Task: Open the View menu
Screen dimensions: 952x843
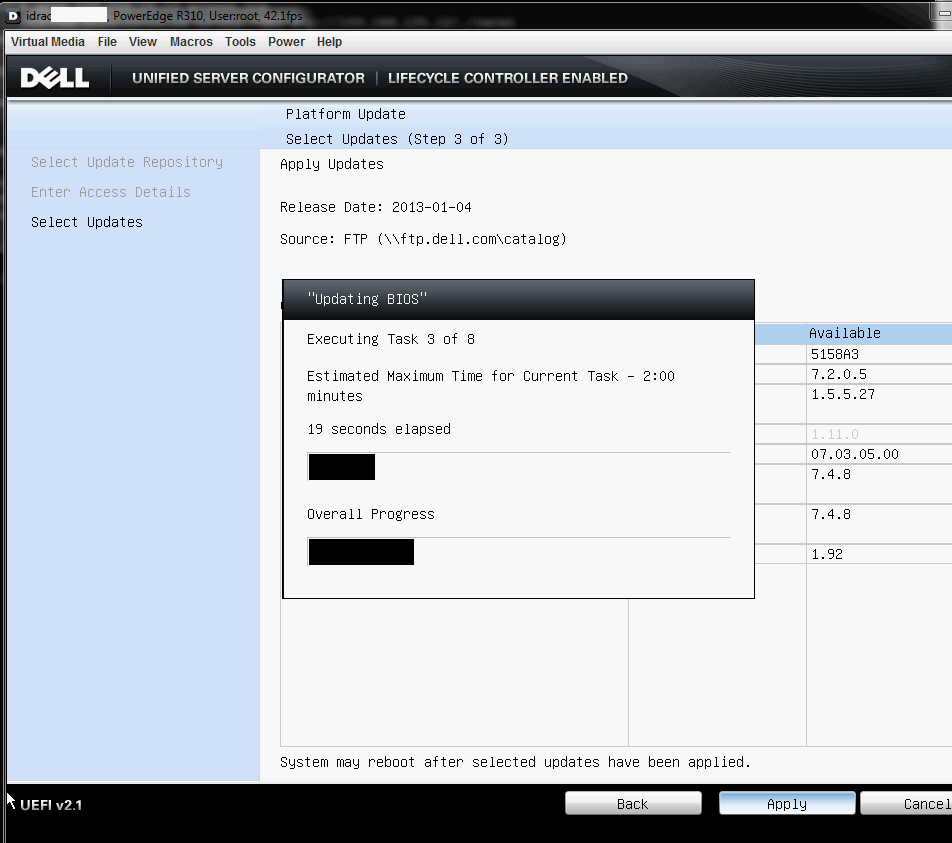Action: (x=143, y=42)
